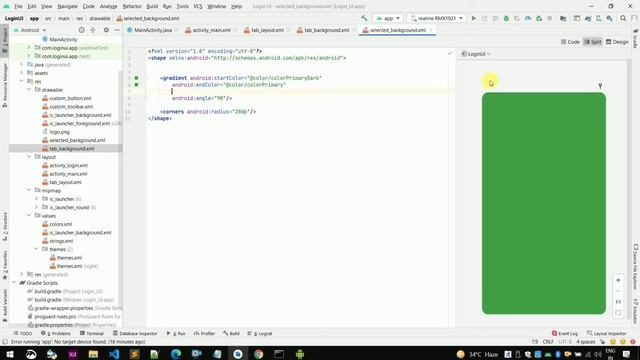The width and height of the screenshot is (640, 360).
Task: Open the Build menu
Action: click(x=152, y=6)
